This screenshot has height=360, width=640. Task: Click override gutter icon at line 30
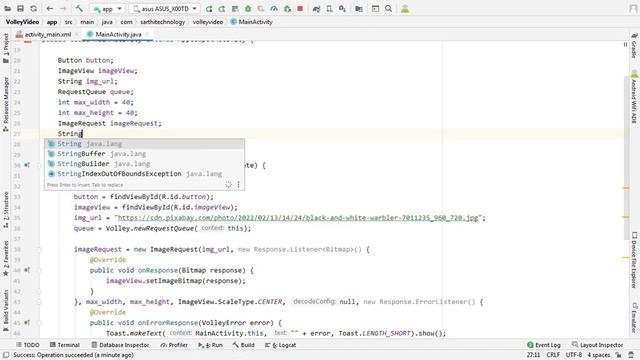(x=27, y=165)
